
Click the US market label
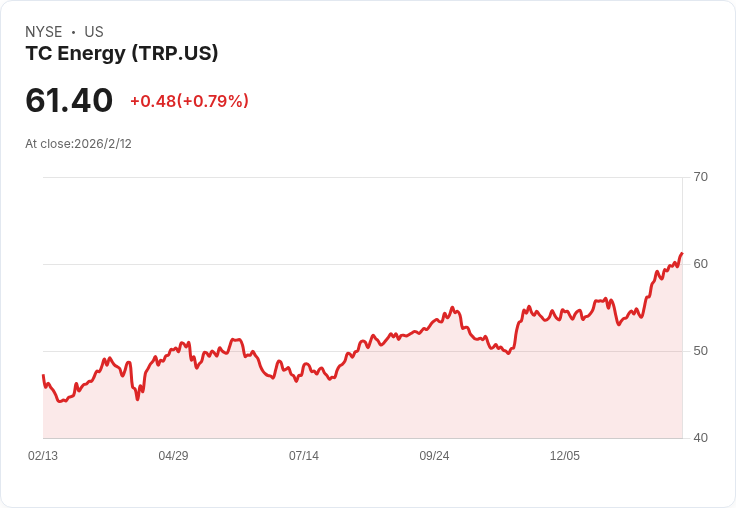(x=94, y=32)
